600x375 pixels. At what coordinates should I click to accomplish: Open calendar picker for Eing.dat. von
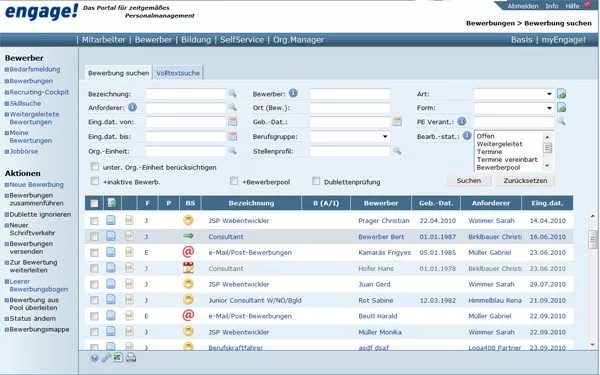coord(232,122)
